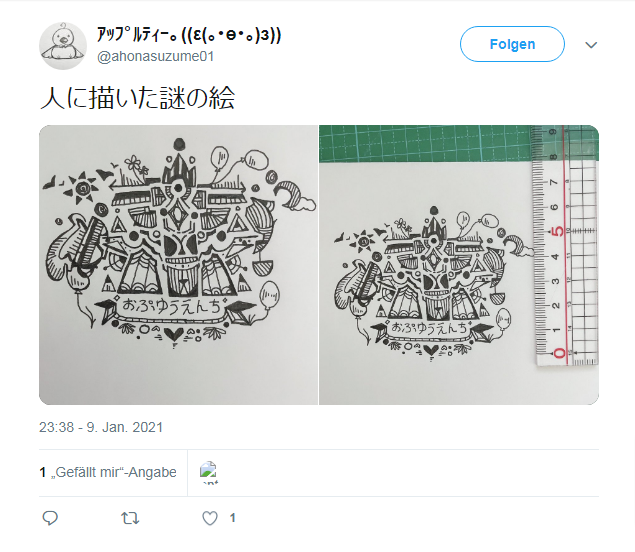Click the 23:38 - 9. Jan. 2021 timestamp
This screenshot has height=552, width=635.
101,427
